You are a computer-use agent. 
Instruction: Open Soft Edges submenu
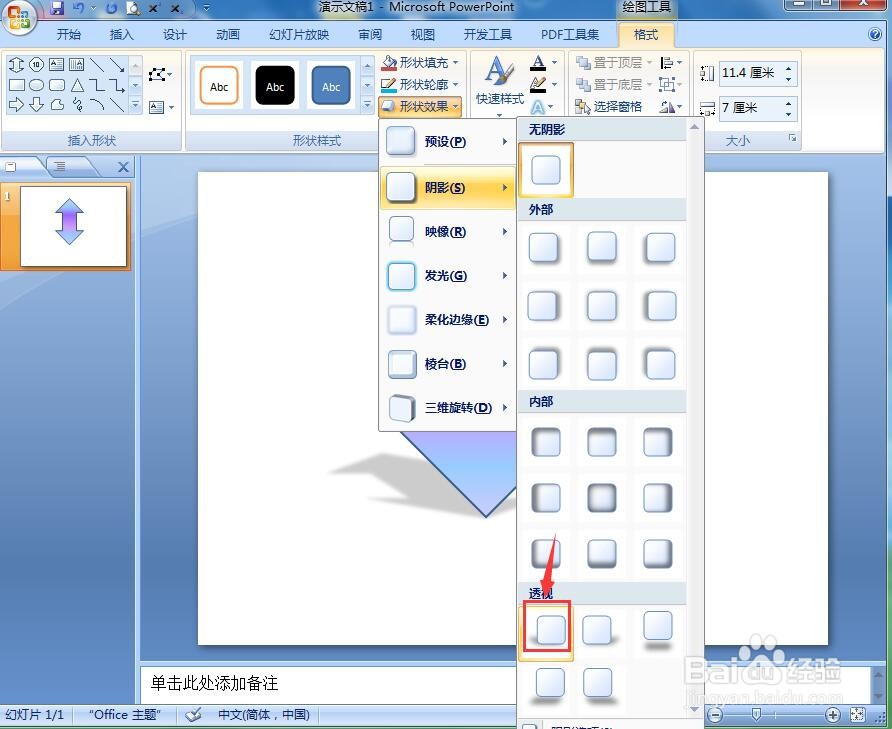click(x=447, y=320)
